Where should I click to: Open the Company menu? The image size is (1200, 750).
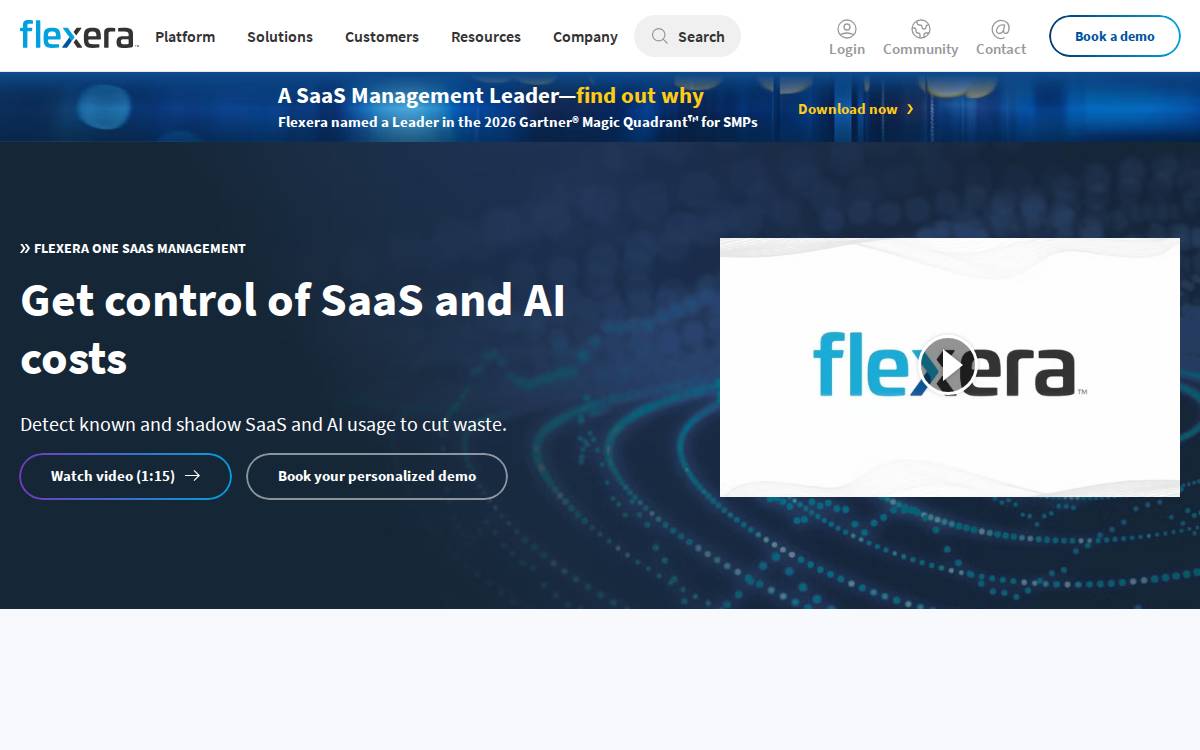point(585,37)
